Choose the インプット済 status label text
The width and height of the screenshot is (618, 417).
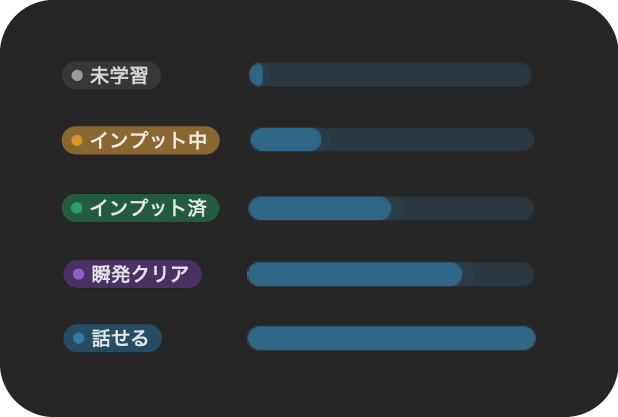[148, 208]
